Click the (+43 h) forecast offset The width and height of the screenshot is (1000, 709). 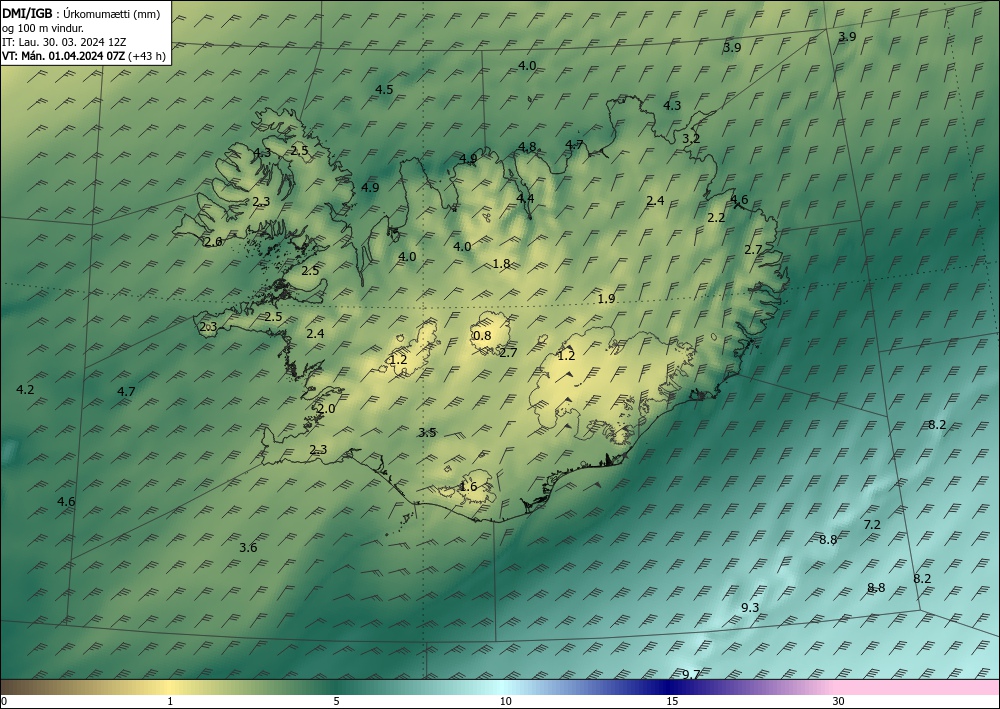tap(147, 56)
